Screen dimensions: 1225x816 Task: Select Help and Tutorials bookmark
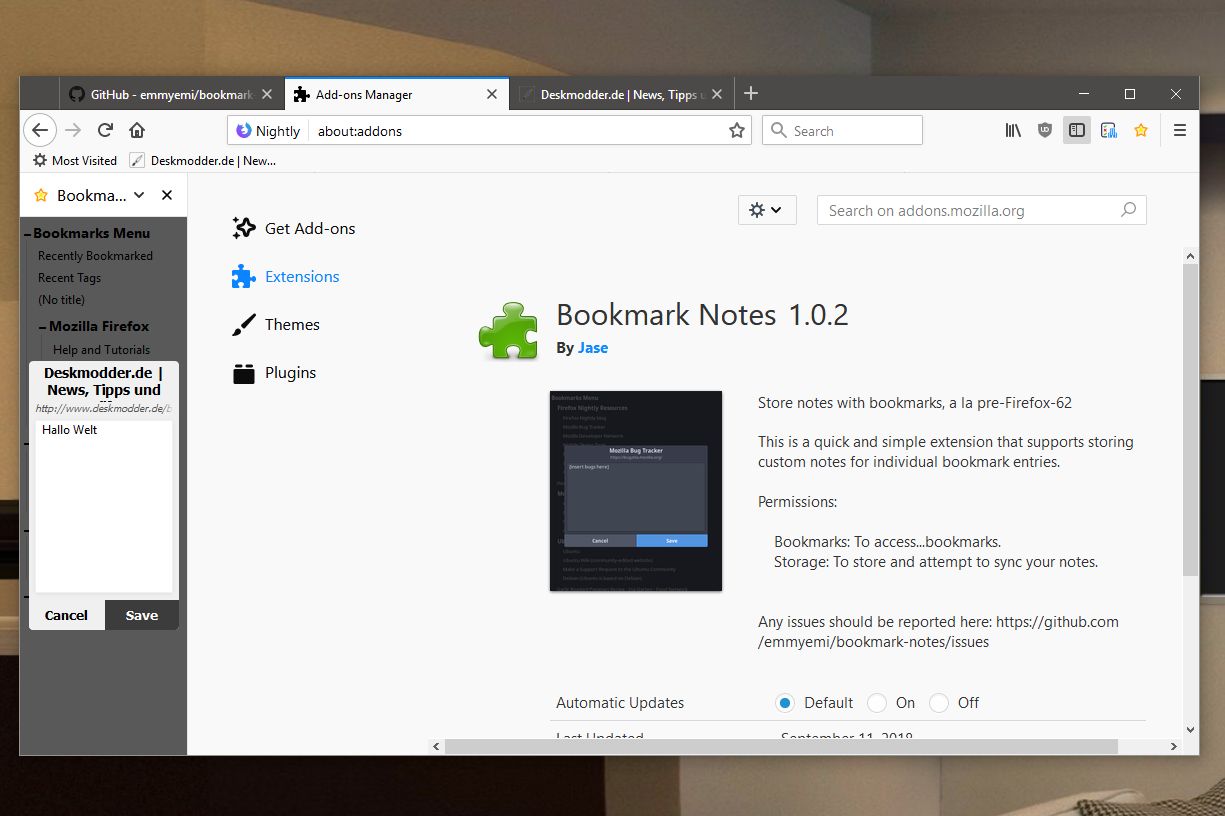[102, 350]
